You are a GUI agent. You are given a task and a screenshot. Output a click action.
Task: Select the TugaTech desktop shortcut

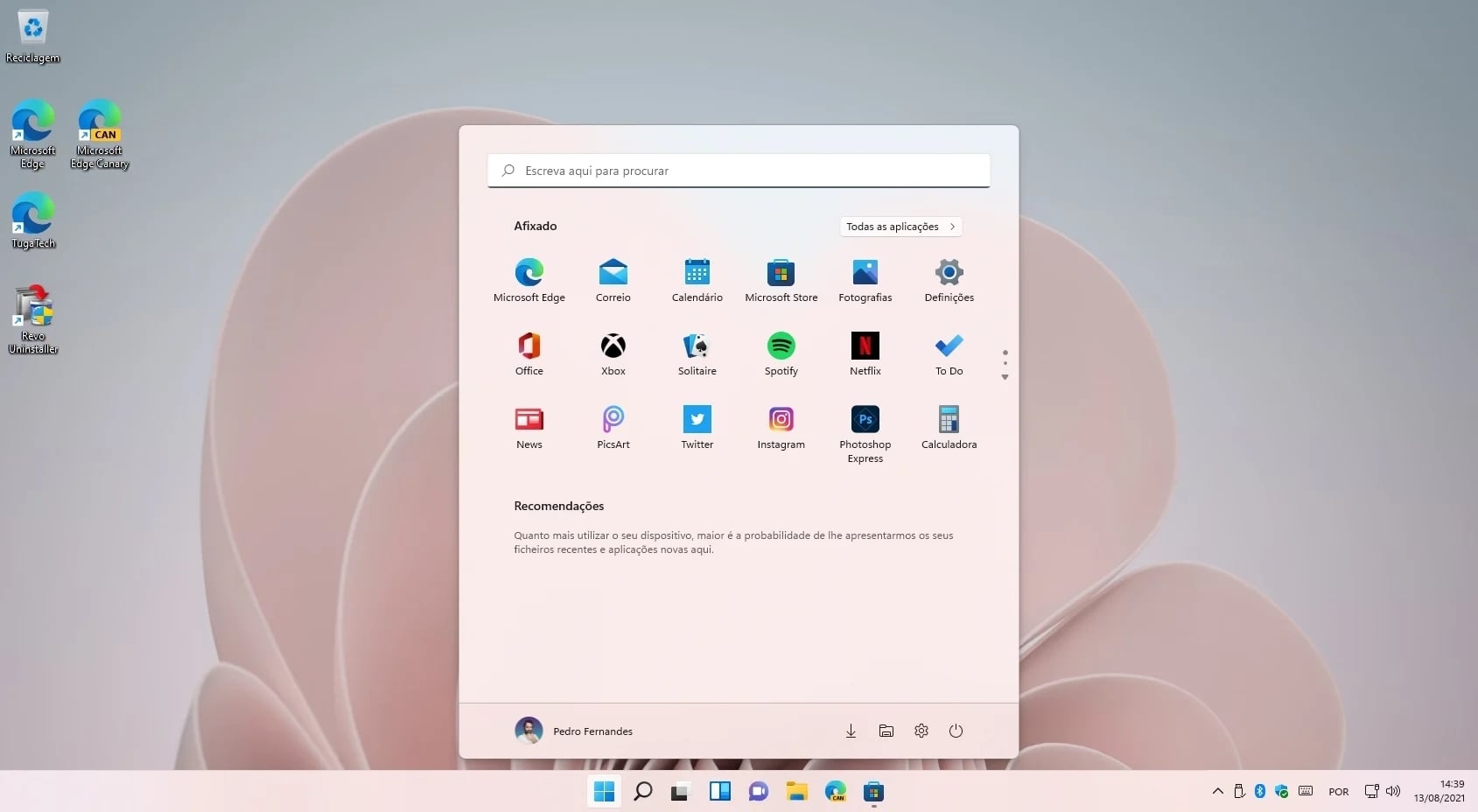33,221
